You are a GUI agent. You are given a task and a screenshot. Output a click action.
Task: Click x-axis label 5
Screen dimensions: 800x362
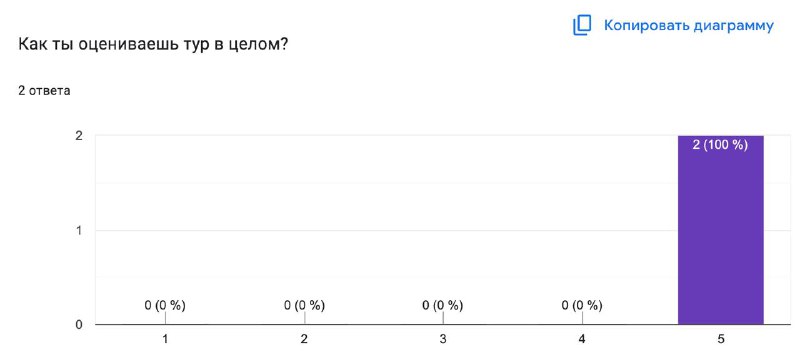(x=721, y=340)
